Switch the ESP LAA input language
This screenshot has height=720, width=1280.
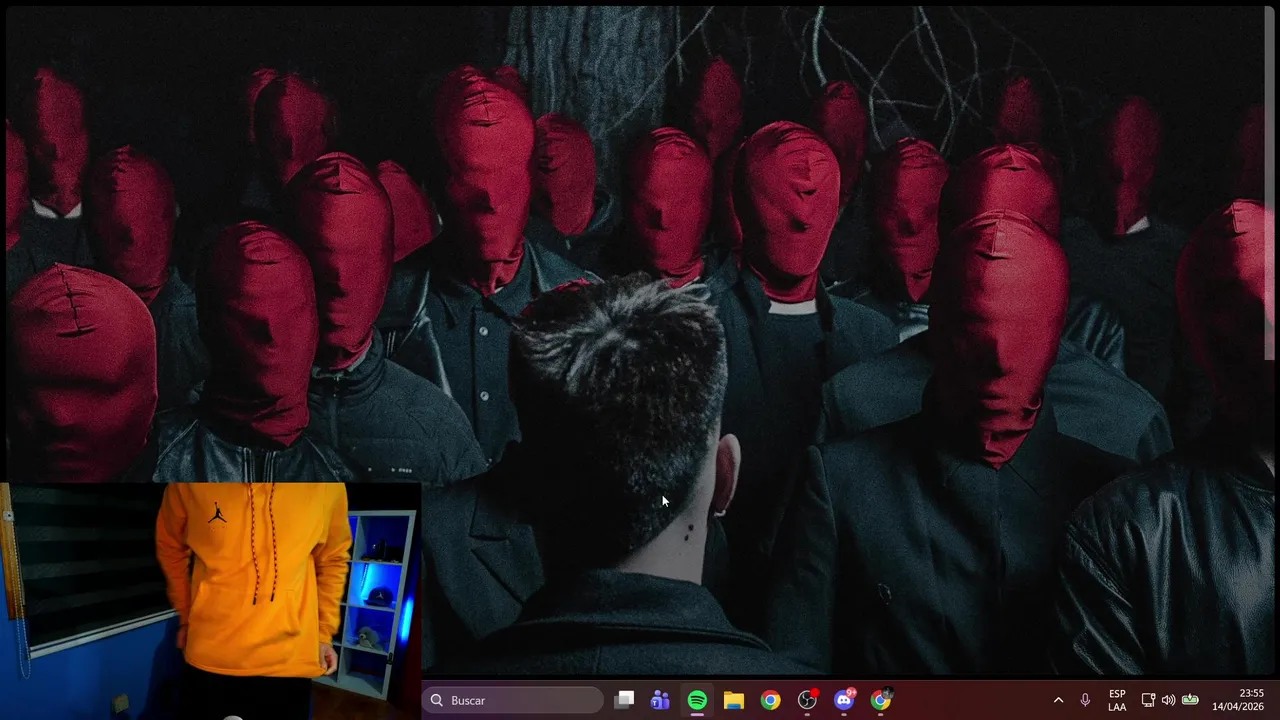coord(1117,700)
